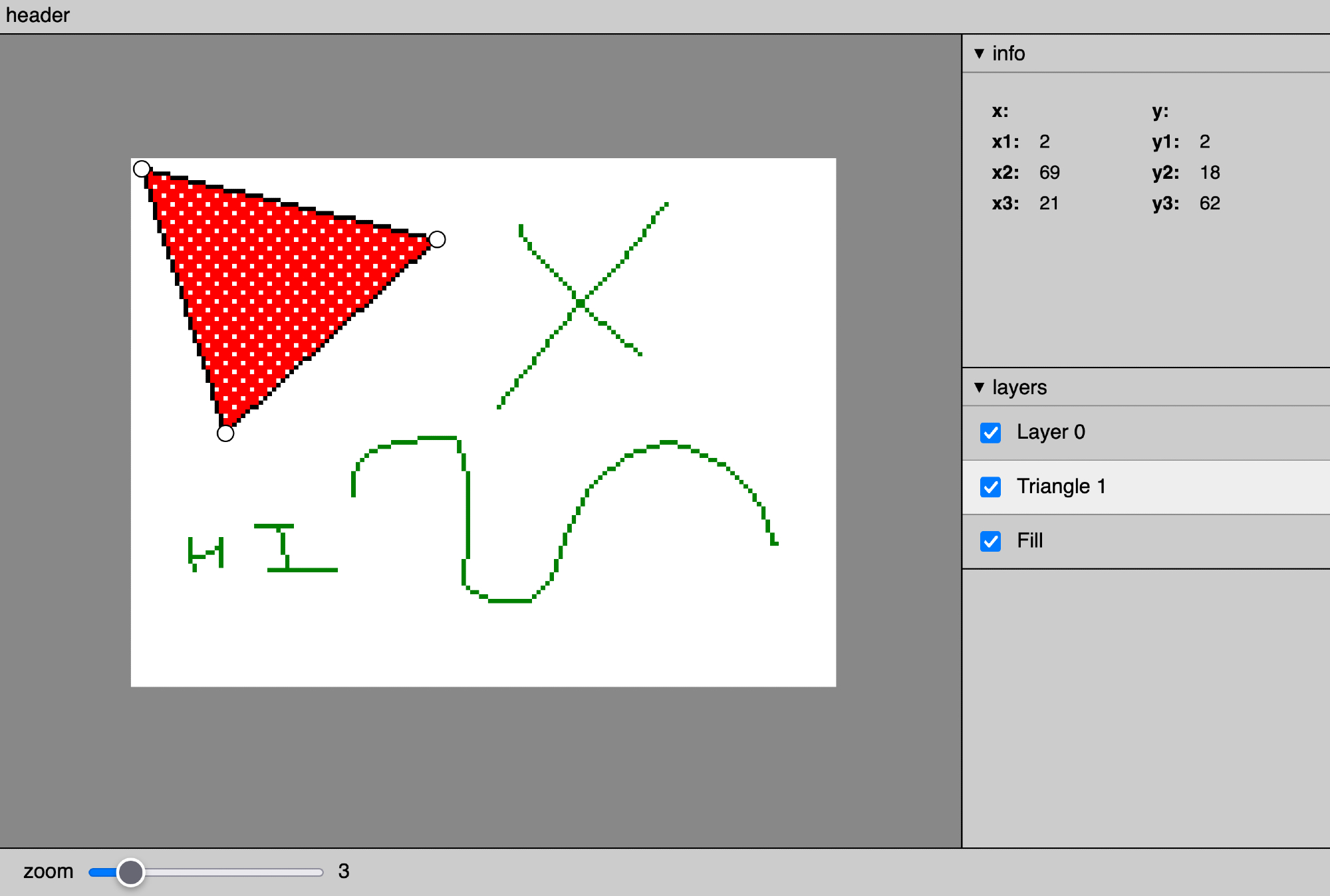Click the center of the green X
Image resolution: width=1330 pixels, height=896 pixels.
[581, 304]
